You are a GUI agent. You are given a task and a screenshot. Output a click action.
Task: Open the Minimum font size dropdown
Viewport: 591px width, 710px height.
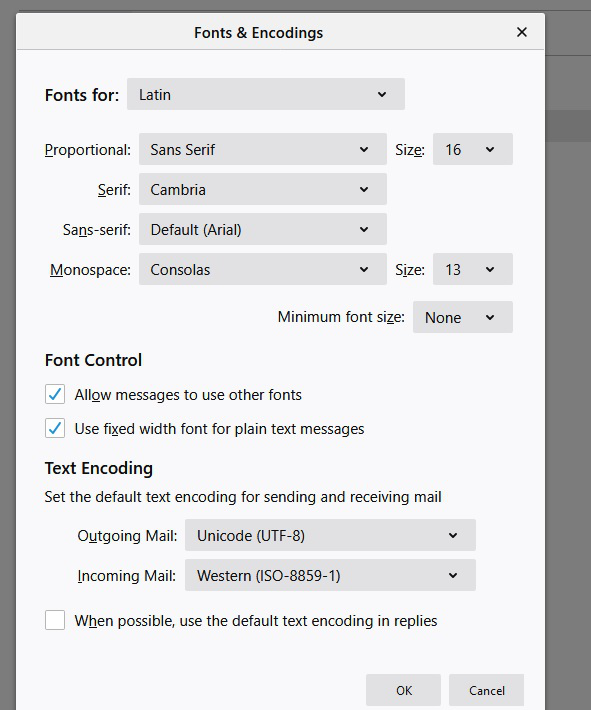463,317
